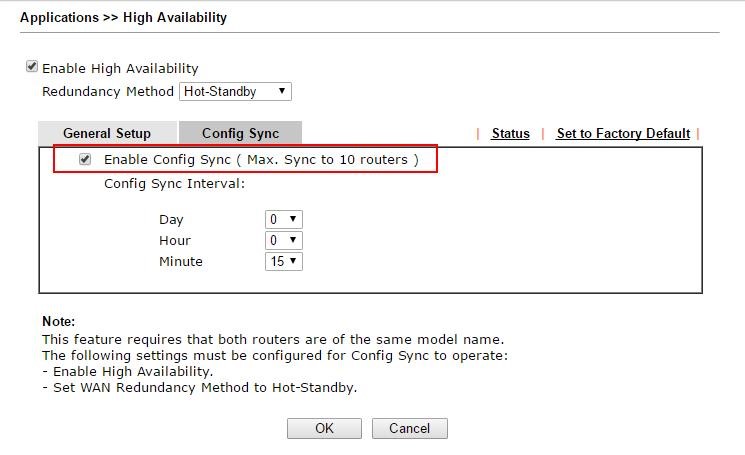
Task: Click the Config Sync Interval label
Action: click(174, 183)
